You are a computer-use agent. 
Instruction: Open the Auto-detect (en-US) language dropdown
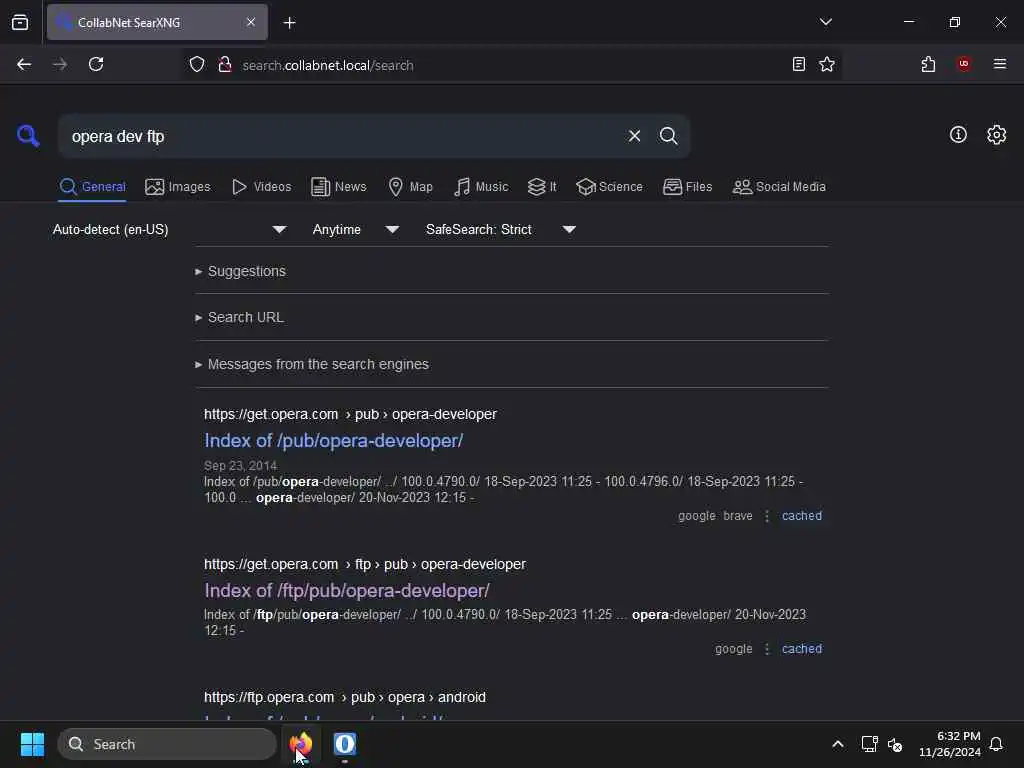pos(170,229)
